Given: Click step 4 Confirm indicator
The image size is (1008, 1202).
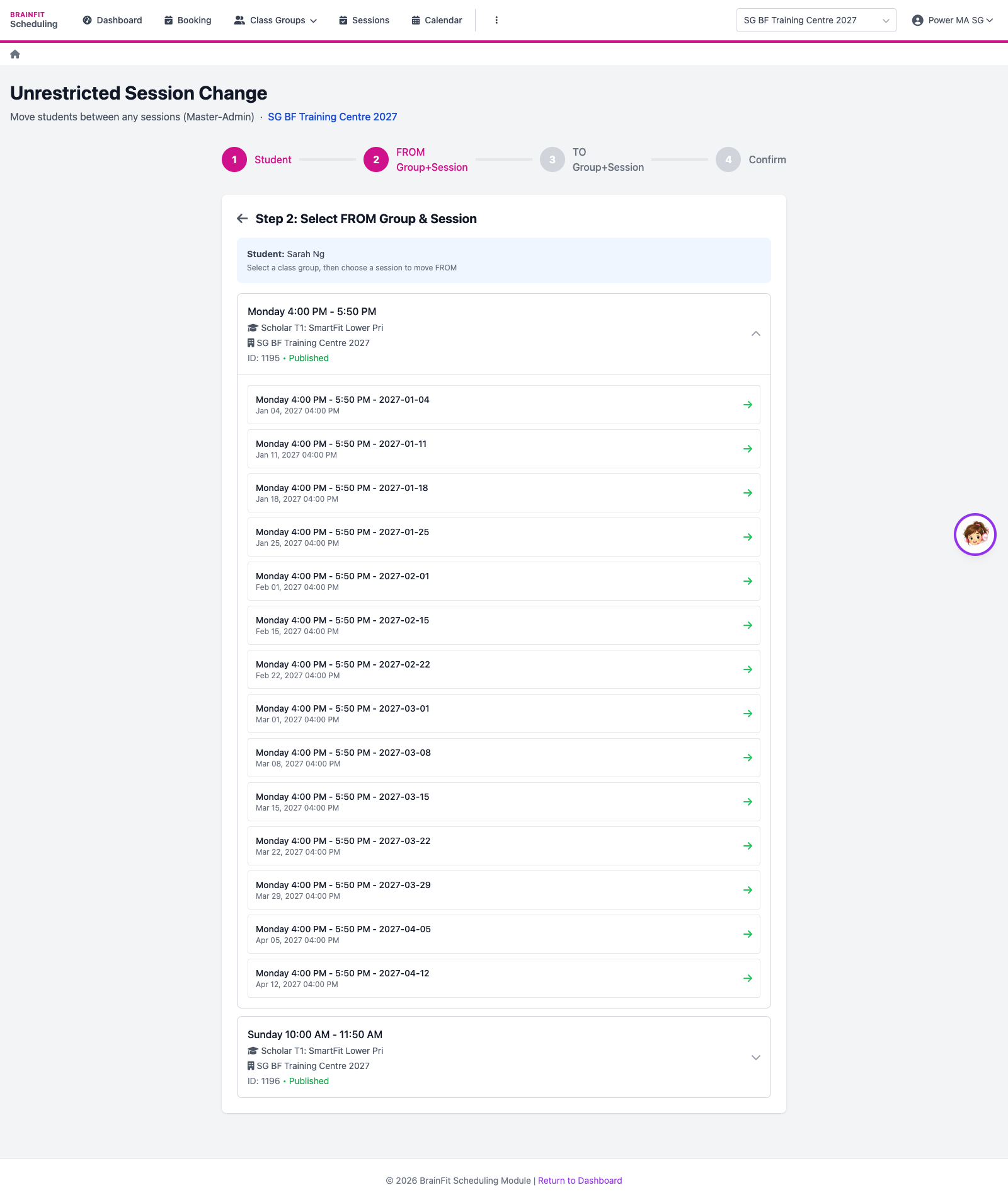Looking at the screenshot, I should pyautogui.click(x=751, y=159).
